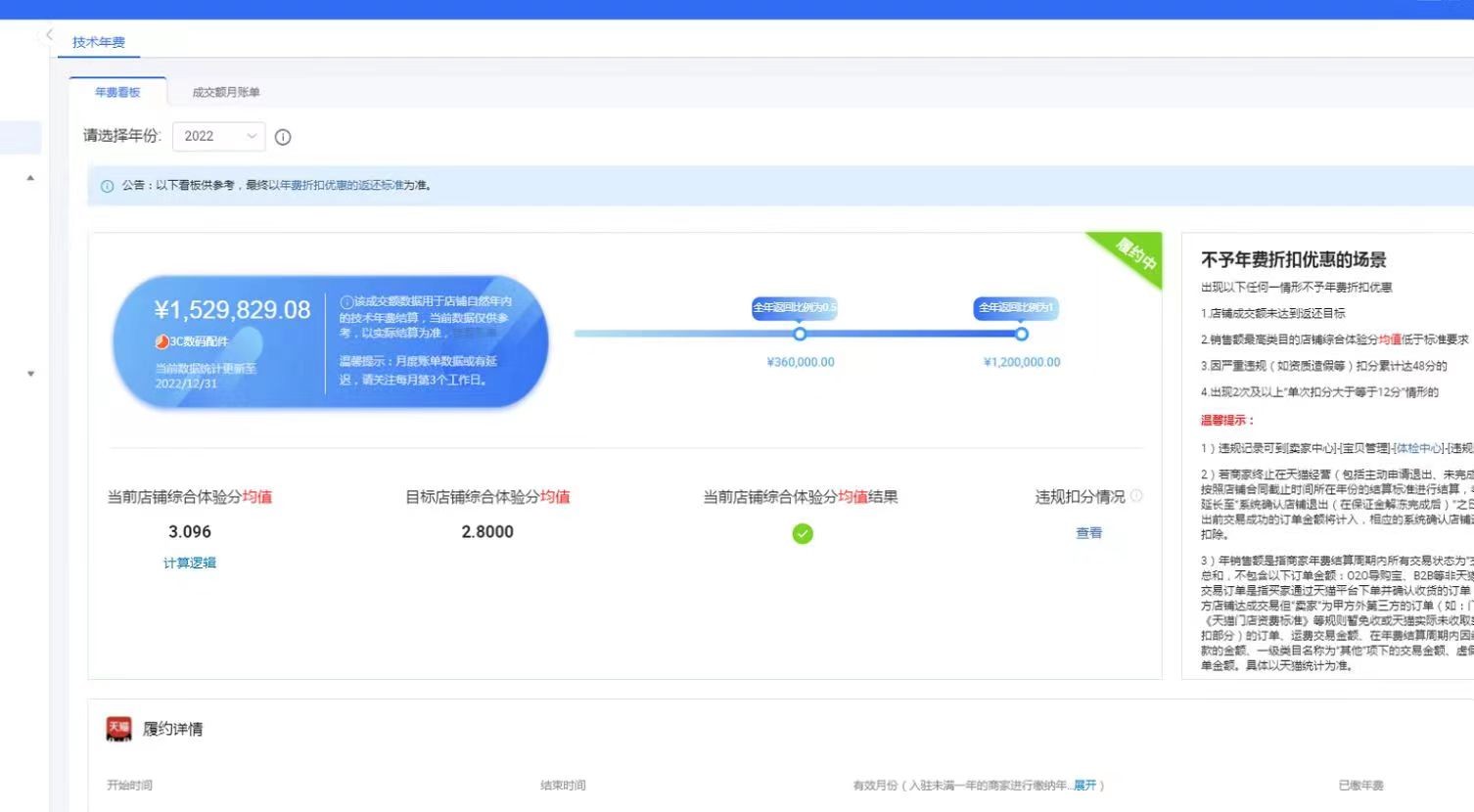Open the 技术年费 tab
The image size is (1474, 812).
point(99,42)
